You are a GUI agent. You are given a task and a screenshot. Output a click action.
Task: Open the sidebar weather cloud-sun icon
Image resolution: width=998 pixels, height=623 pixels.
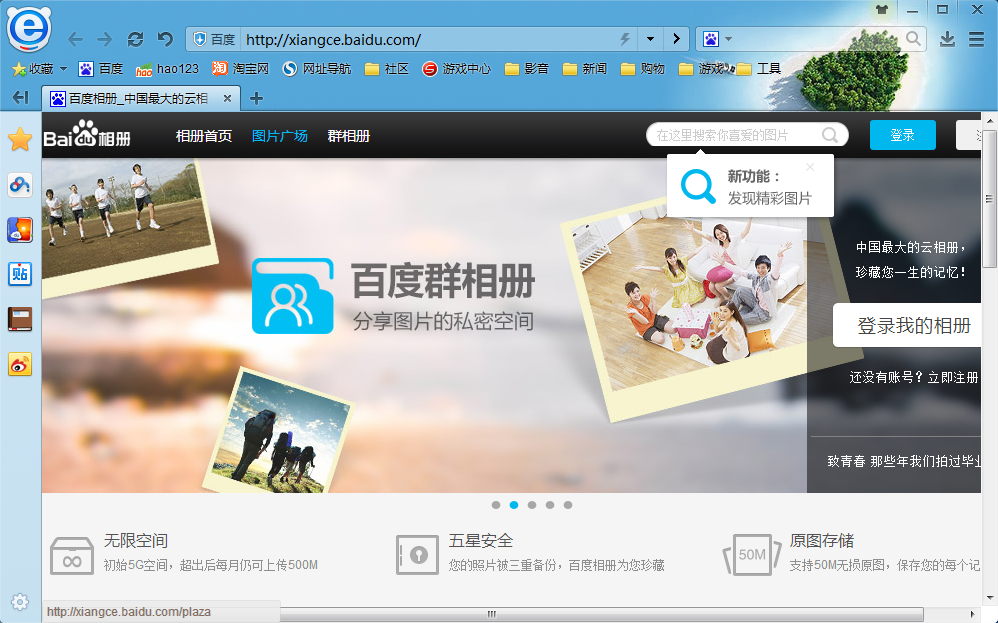click(x=20, y=230)
